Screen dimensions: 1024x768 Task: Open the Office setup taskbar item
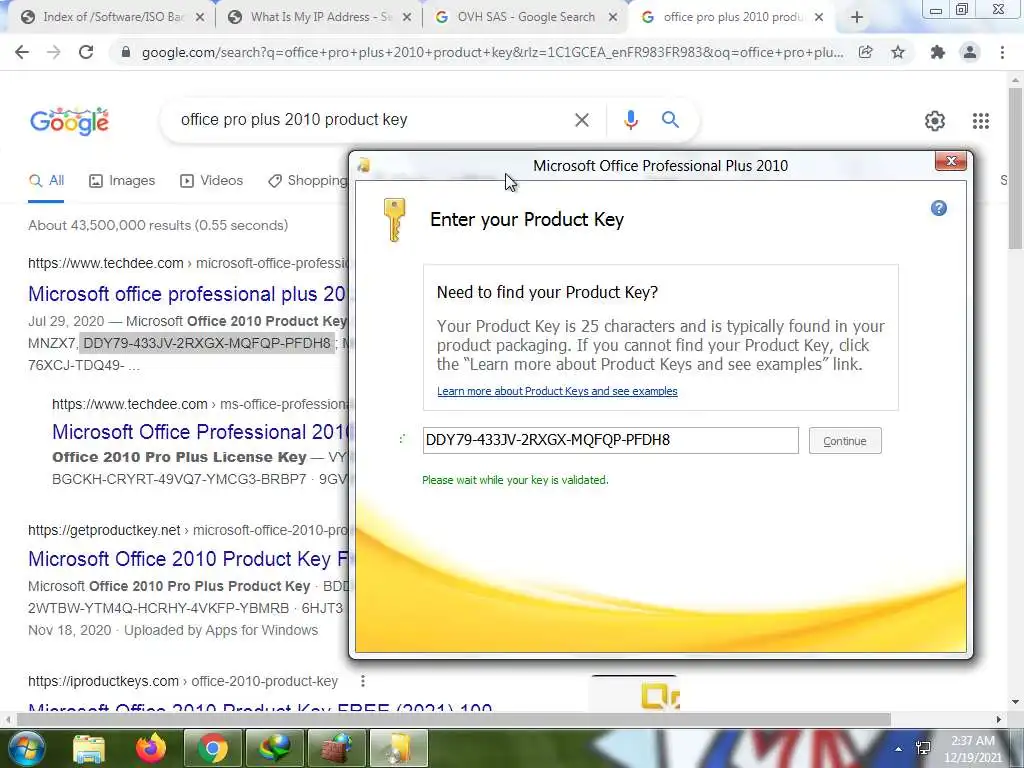click(x=399, y=748)
